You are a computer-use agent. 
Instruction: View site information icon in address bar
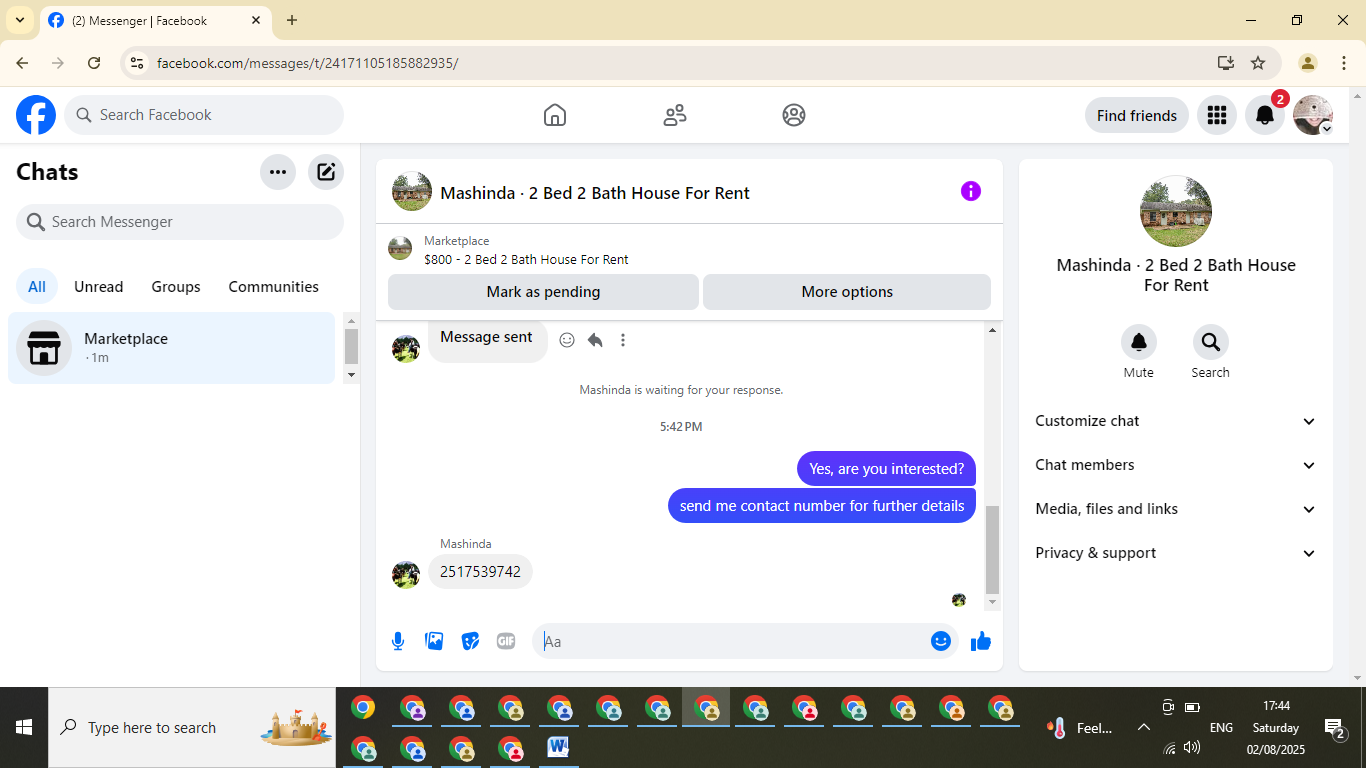pyautogui.click(x=137, y=63)
